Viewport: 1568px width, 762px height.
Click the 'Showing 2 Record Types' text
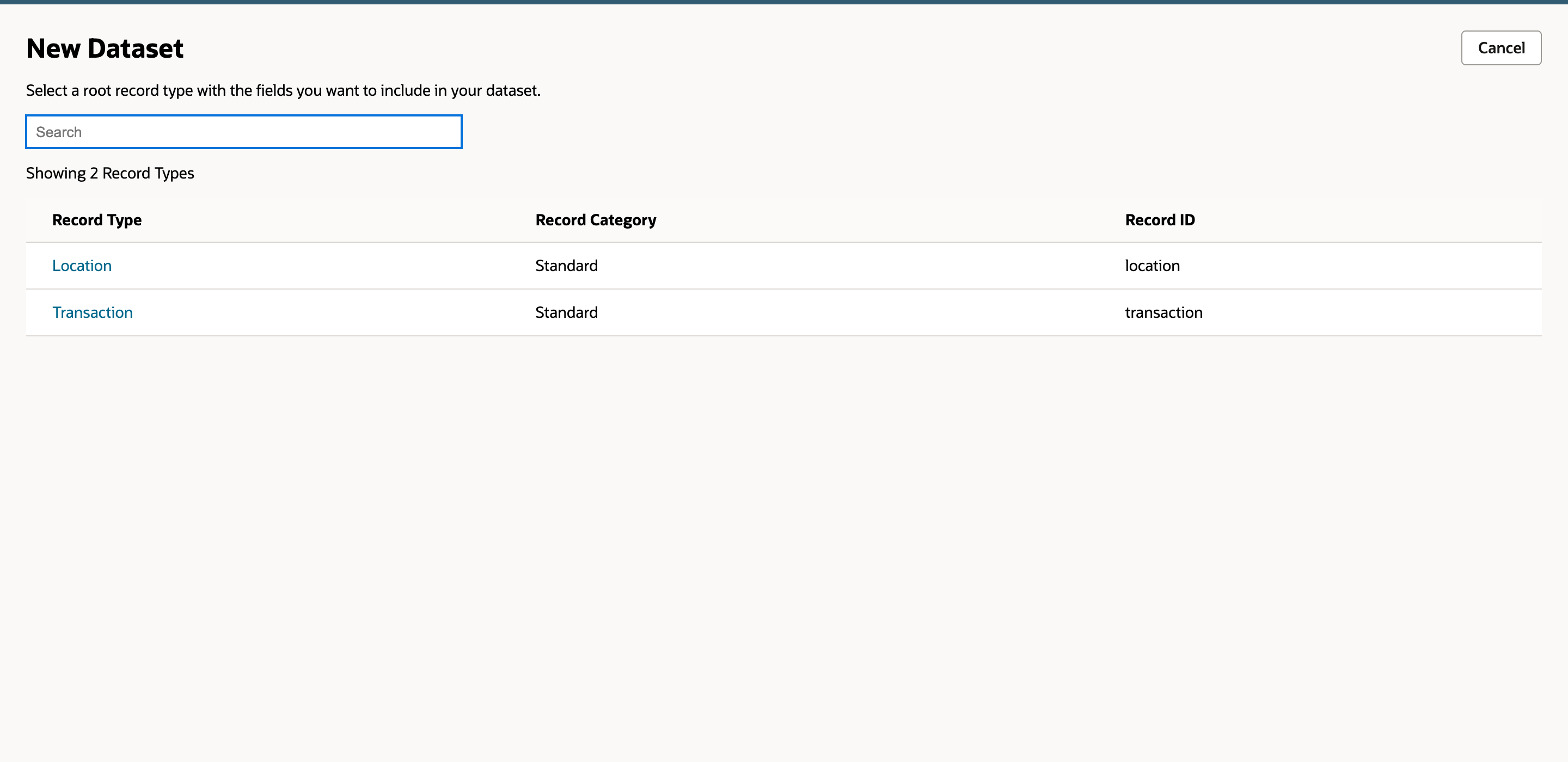click(x=110, y=174)
